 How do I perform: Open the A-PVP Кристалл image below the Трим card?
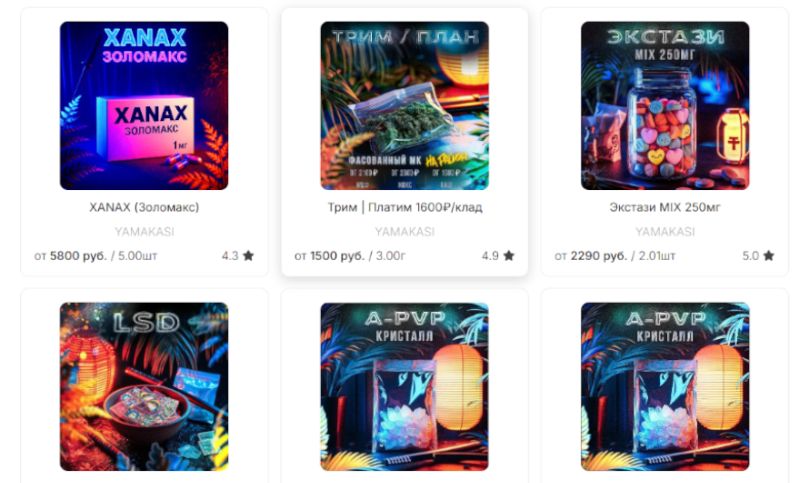(405, 387)
